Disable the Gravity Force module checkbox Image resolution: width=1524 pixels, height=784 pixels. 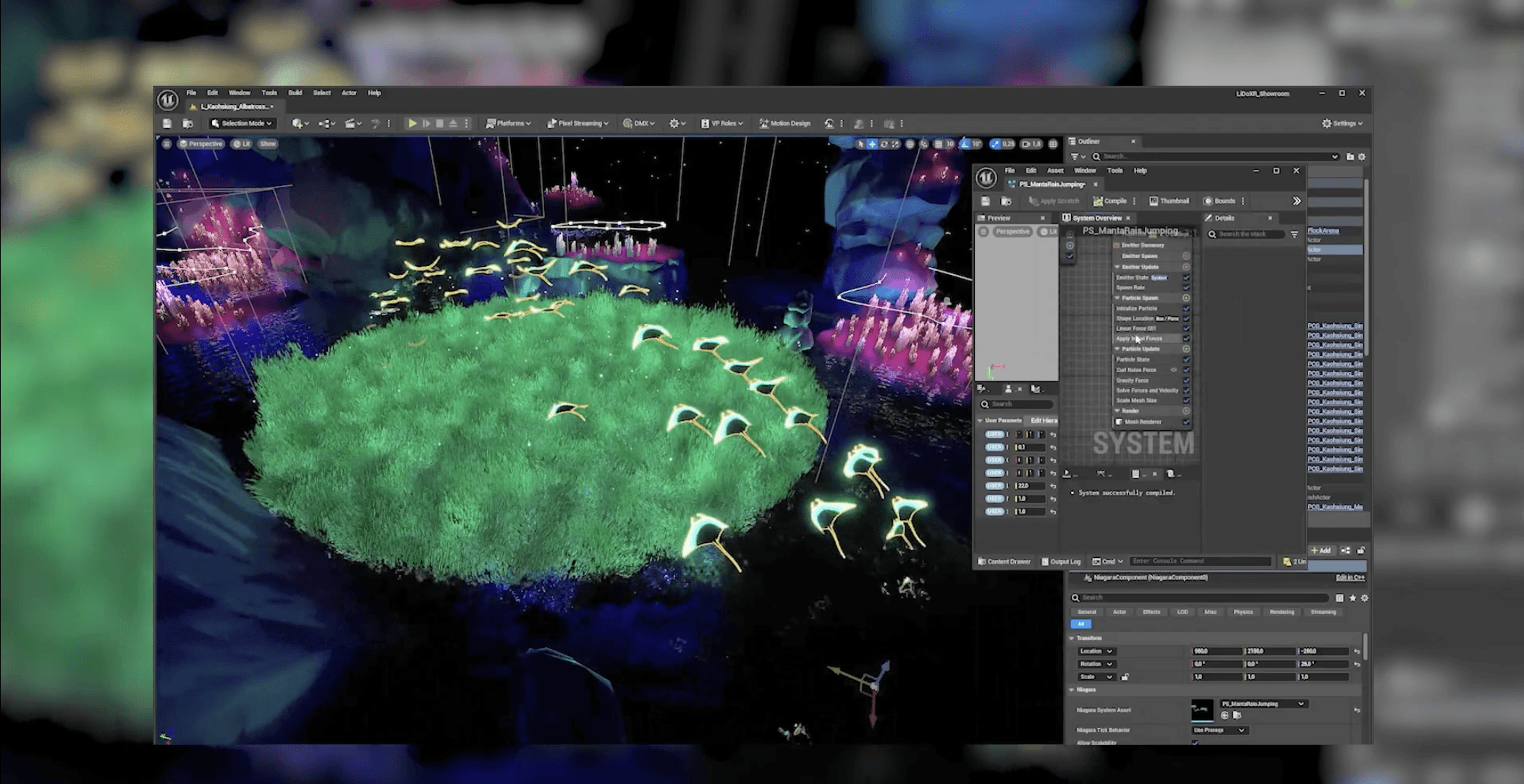click(x=1185, y=380)
